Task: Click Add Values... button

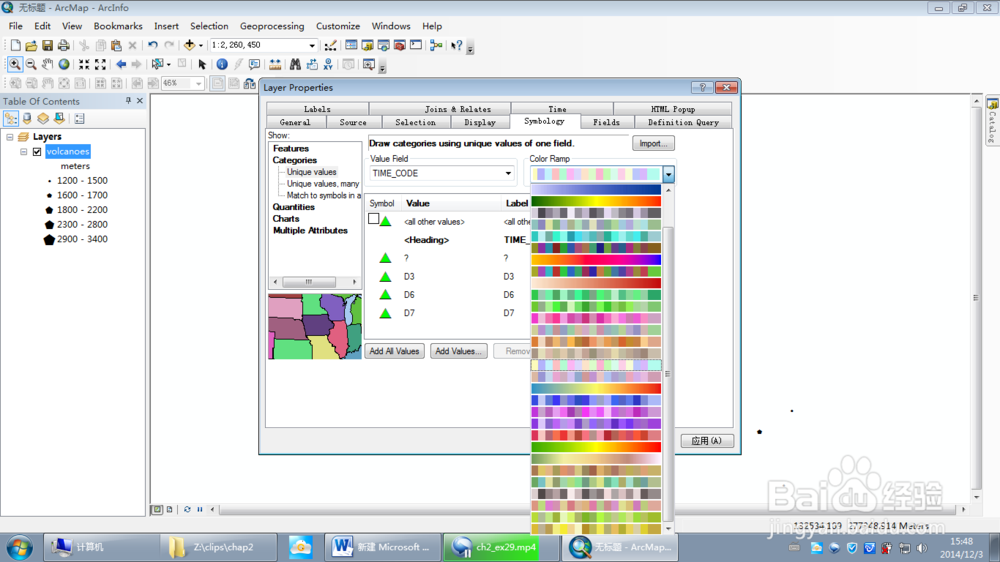Action: point(459,351)
